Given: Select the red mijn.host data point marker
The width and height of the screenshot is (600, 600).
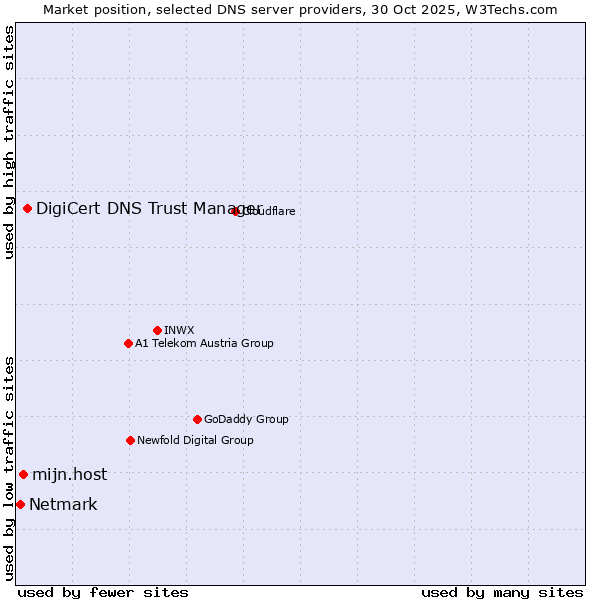Looking at the screenshot, I should 23,474.
